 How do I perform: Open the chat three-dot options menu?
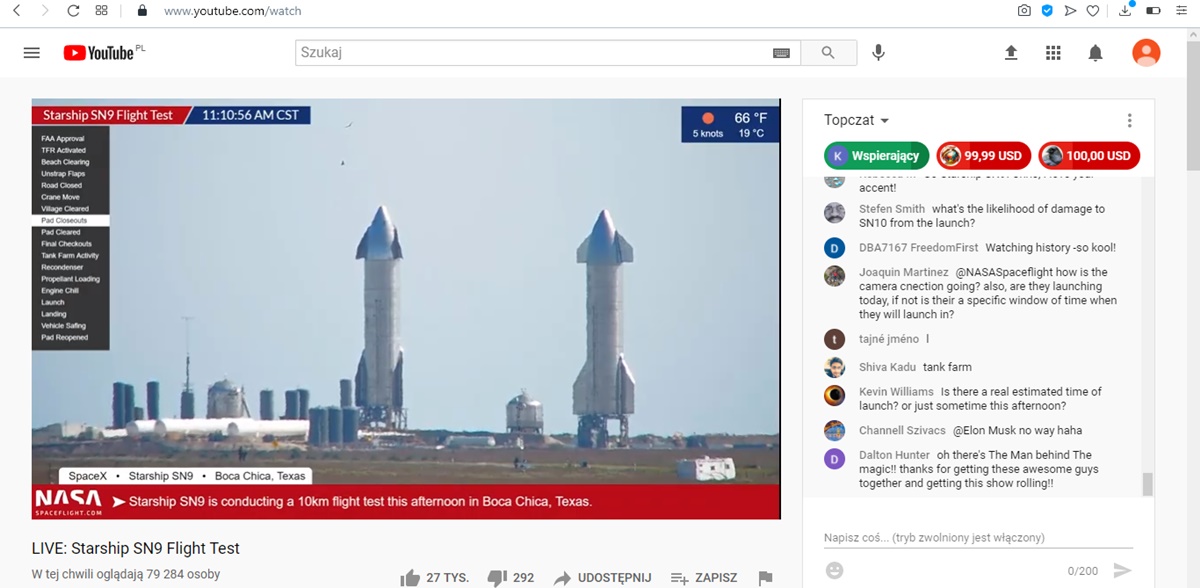[1129, 120]
